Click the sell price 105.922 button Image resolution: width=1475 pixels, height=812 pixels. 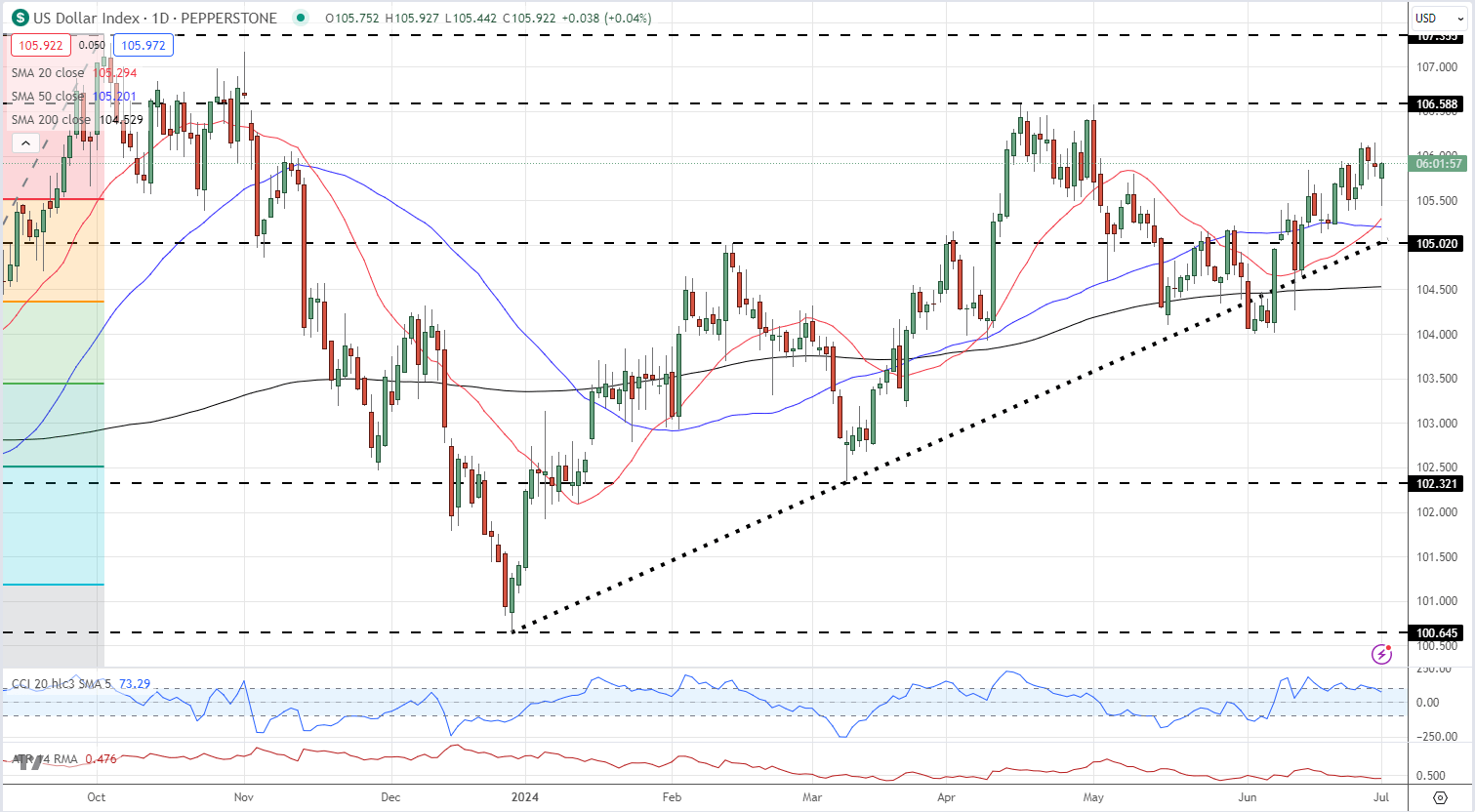41,45
